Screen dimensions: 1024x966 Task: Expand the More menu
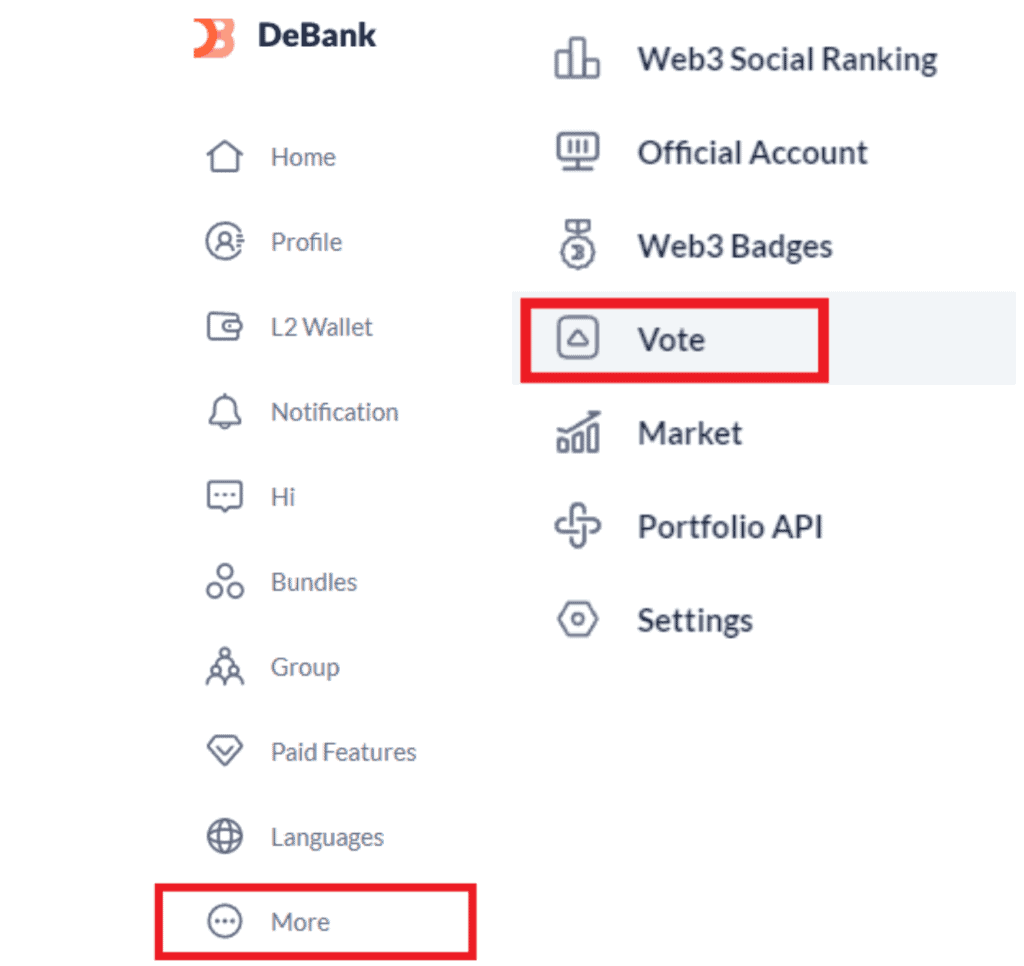click(x=300, y=922)
